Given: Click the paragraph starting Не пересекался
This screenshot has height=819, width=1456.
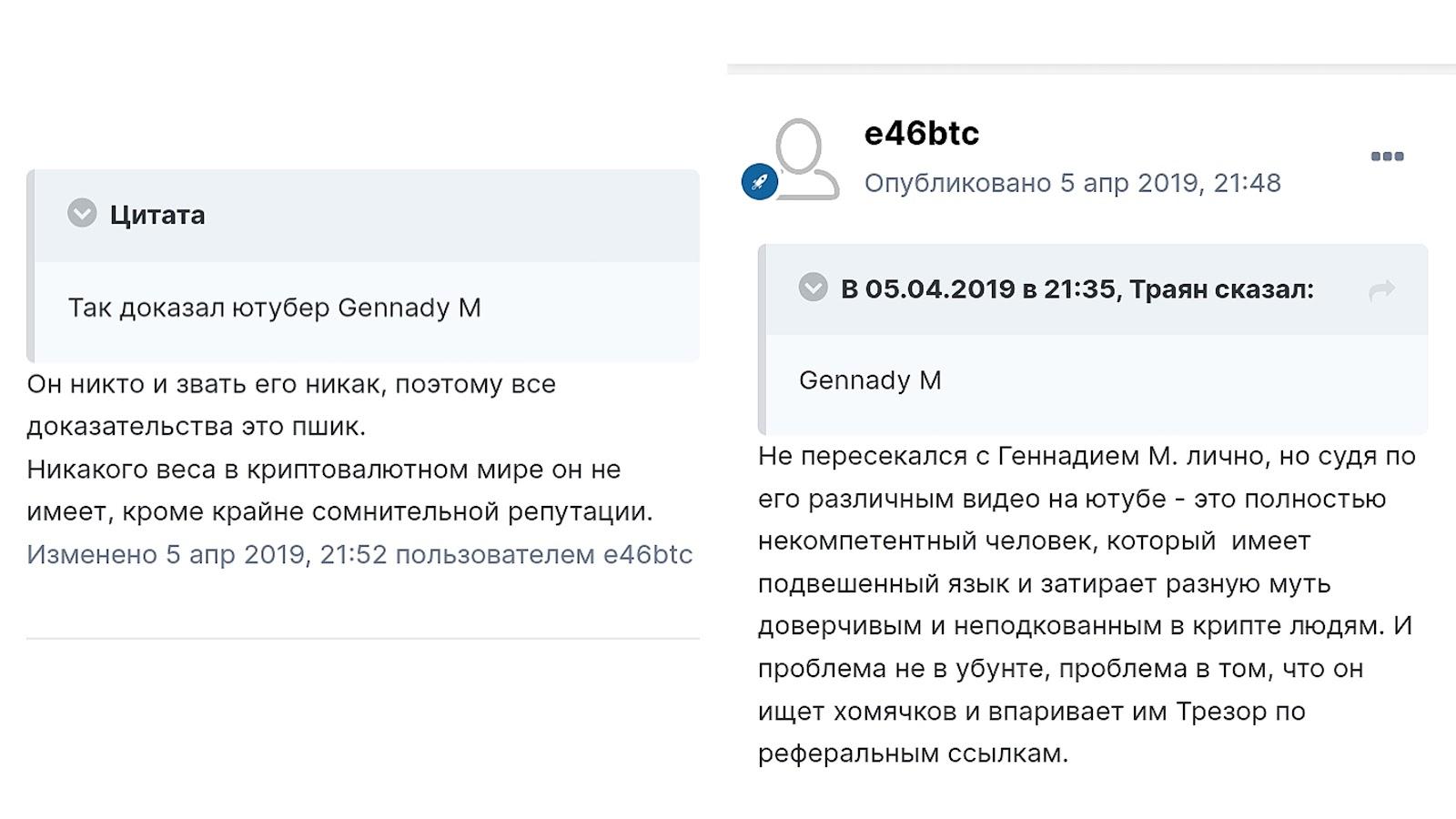Looking at the screenshot, I should (x=1087, y=604).
